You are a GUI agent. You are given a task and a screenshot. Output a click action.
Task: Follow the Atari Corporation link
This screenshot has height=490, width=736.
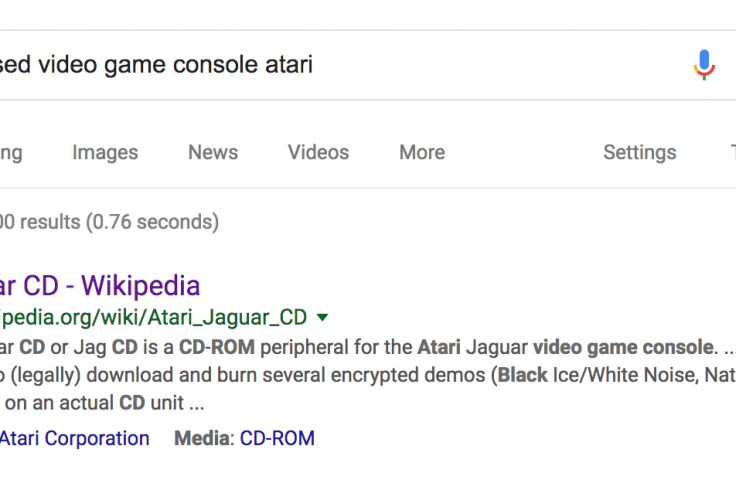click(75, 438)
